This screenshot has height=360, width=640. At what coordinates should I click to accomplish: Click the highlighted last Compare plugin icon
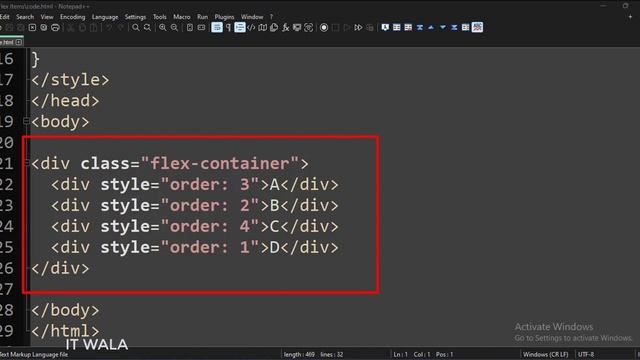click(477, 27)
